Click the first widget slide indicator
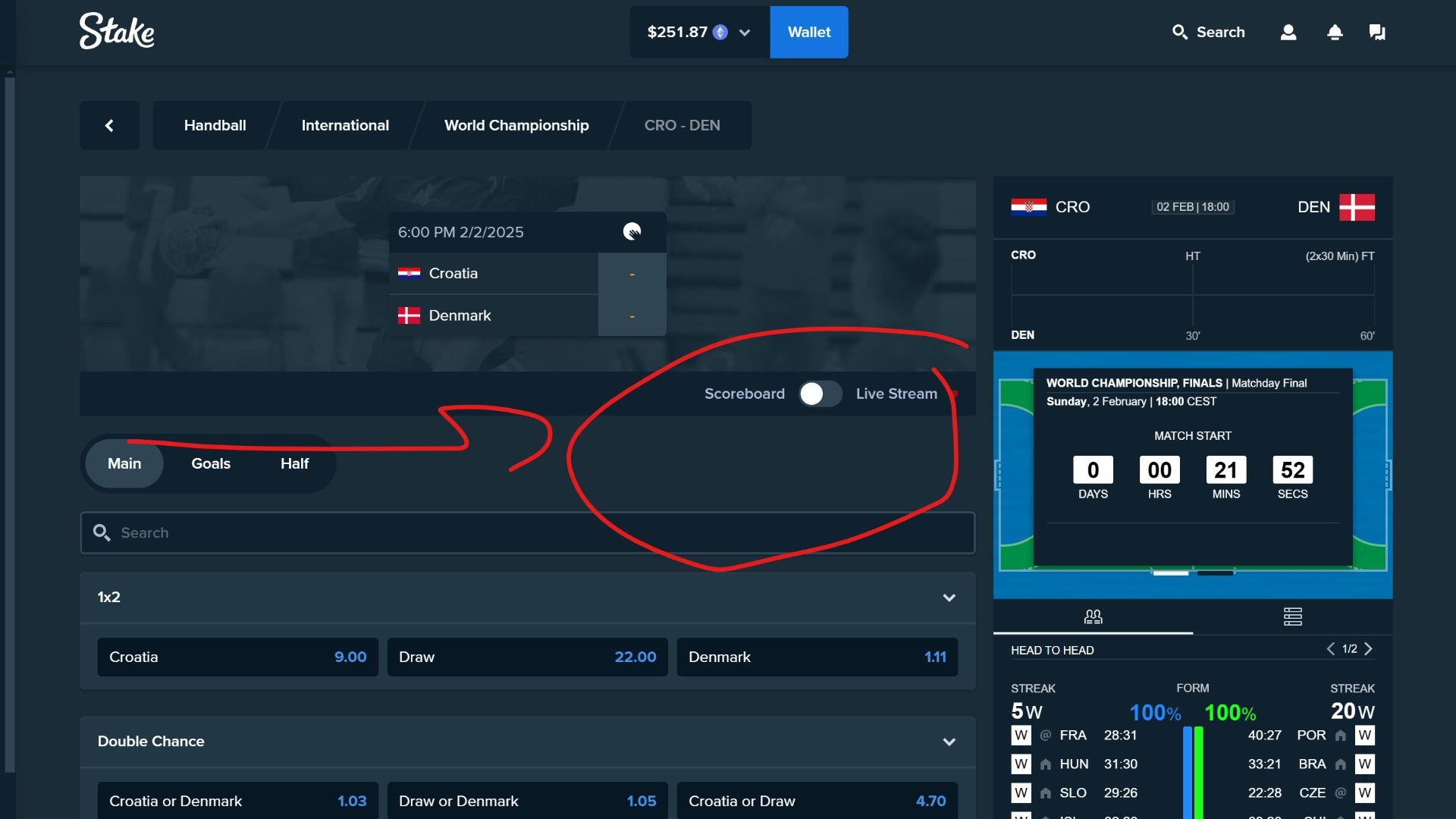 pyautogui.click(x=1170, y=573)
